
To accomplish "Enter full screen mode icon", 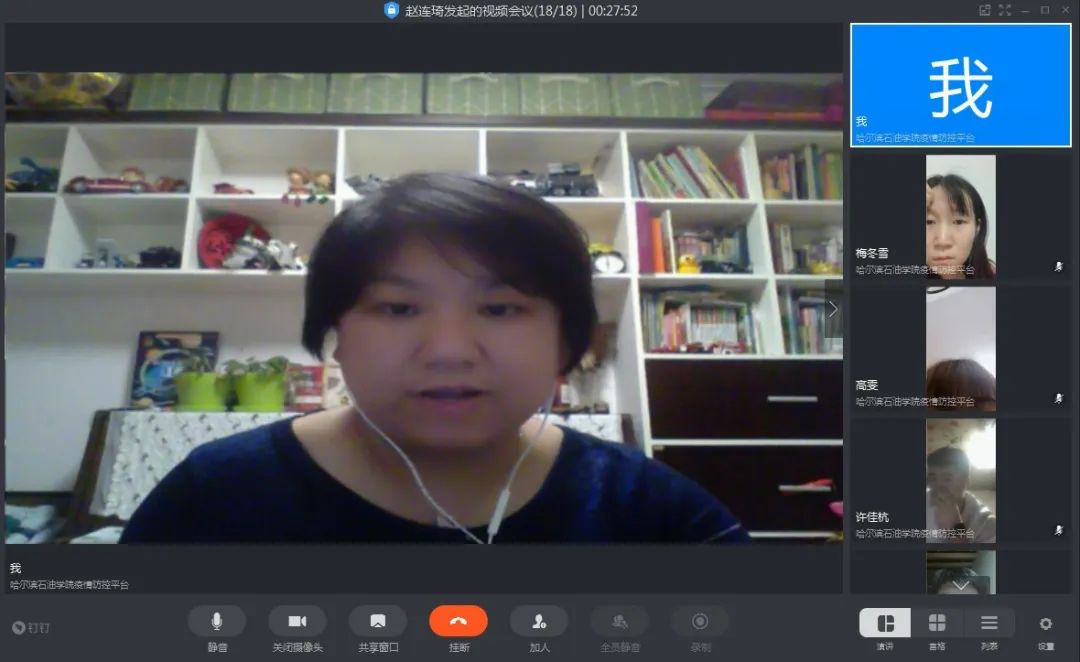I will pyautogui.click(x=1005, y=10).
